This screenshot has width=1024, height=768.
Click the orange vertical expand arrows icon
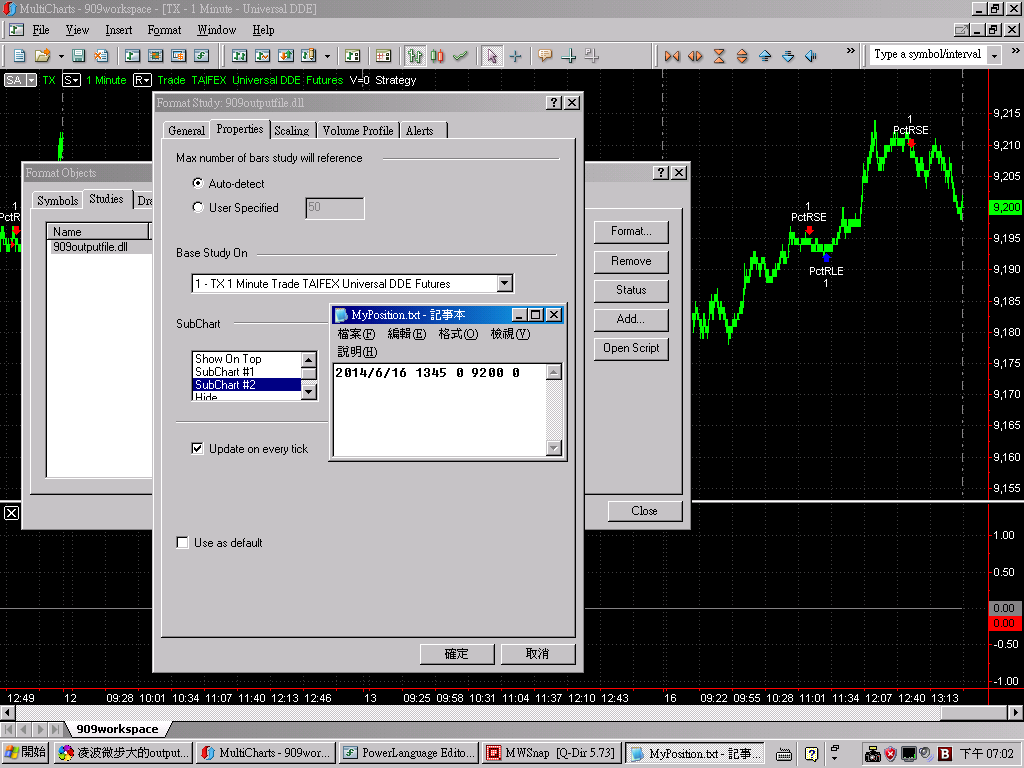point(742,56)
